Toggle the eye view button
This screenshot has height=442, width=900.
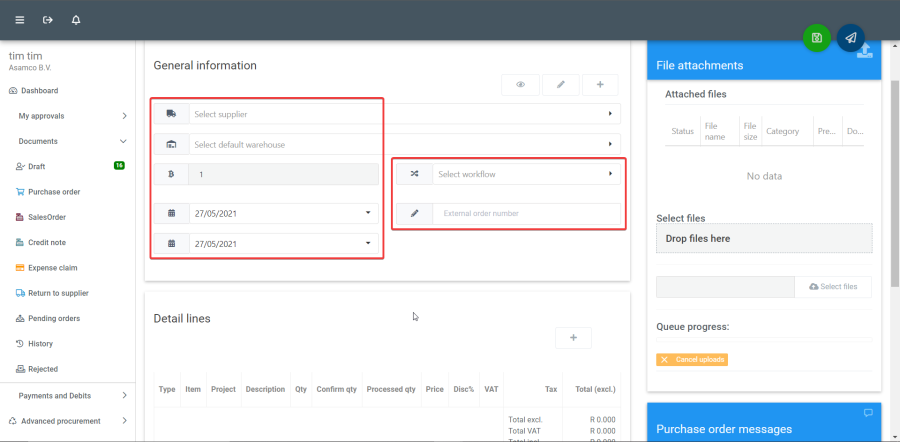(520, 85)
